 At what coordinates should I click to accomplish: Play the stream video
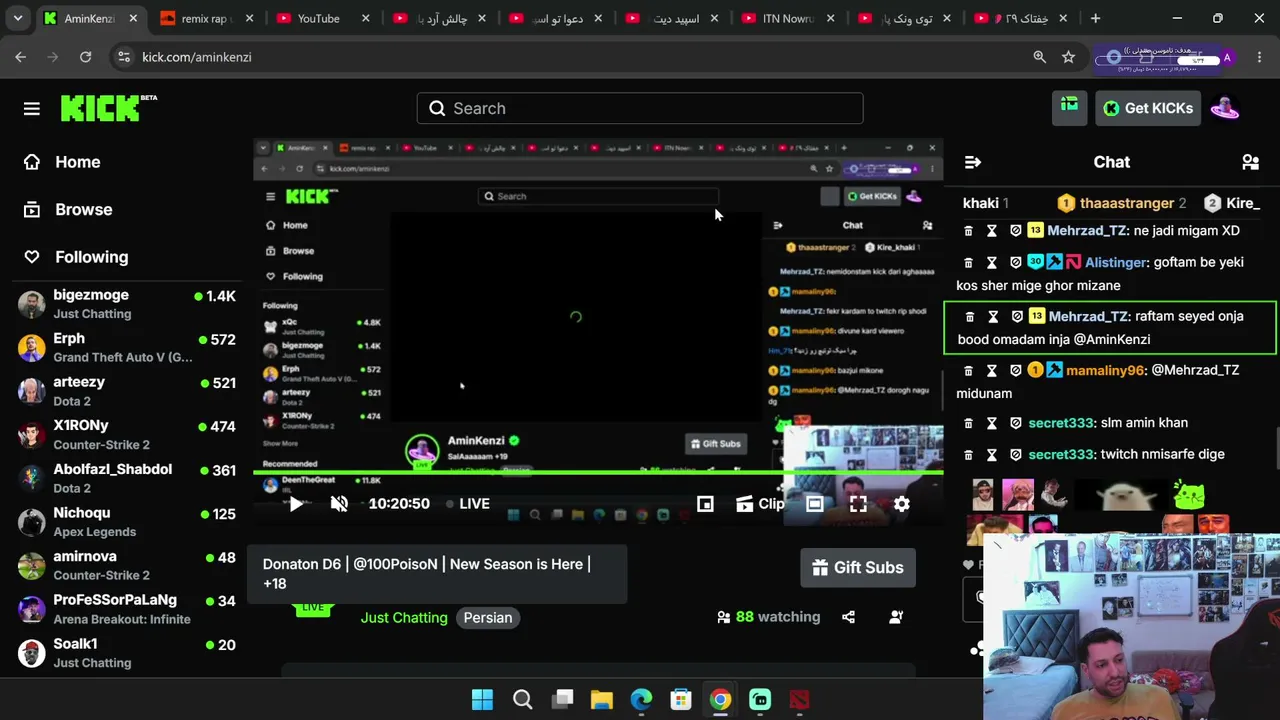296,504
